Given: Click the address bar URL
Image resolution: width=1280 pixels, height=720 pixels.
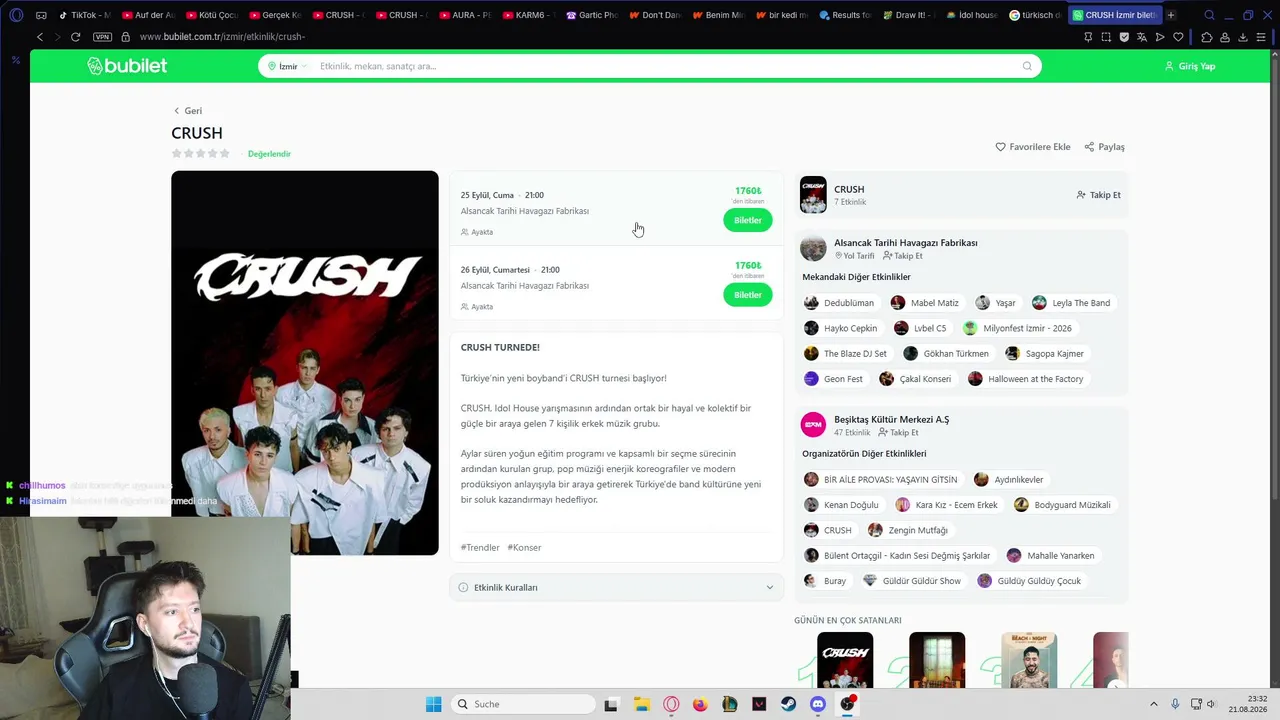Looking at the screenshot, I should [x=222, y=37].
